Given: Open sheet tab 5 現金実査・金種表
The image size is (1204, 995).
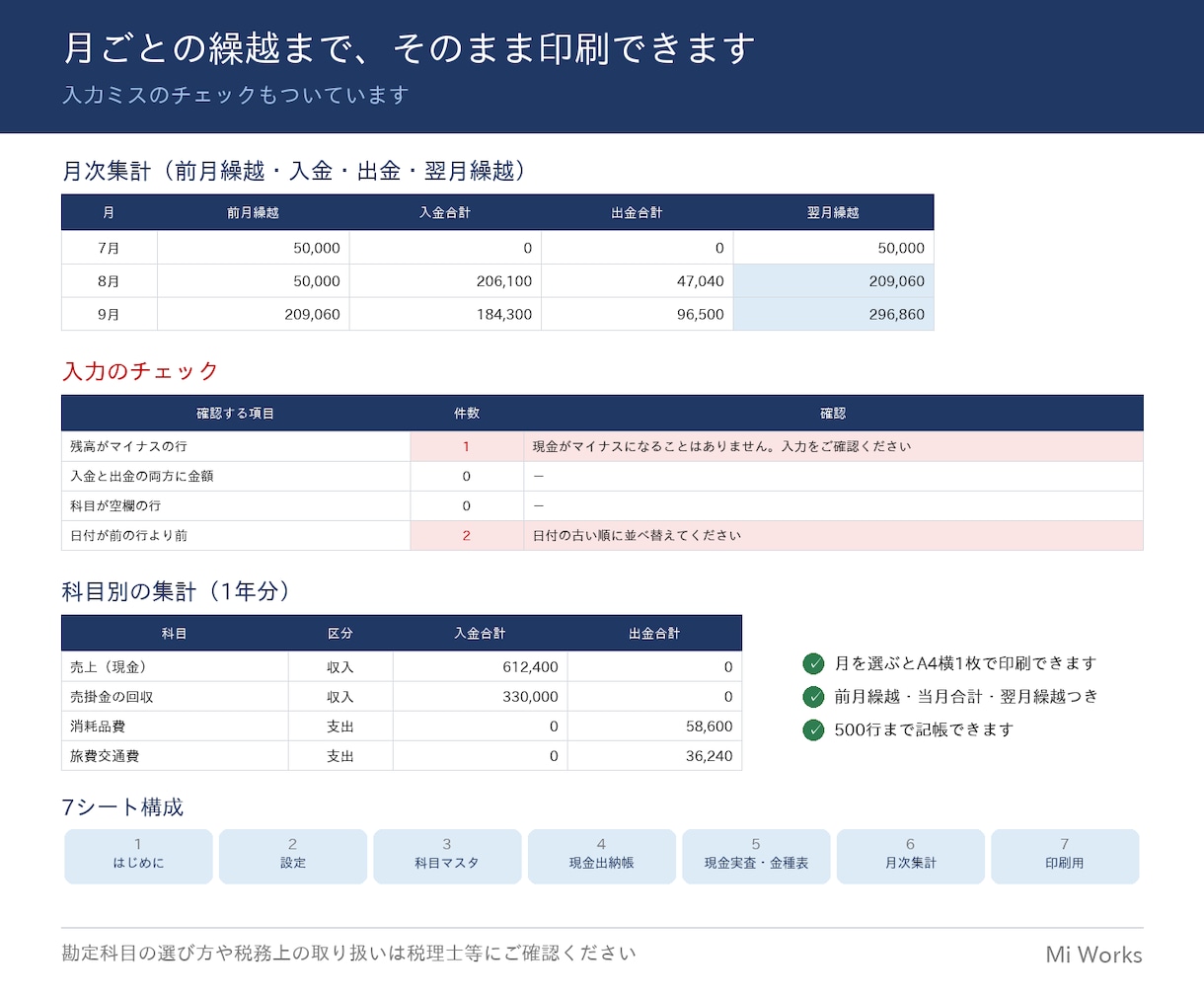Looking at the screenshot, I should [x=756, y=856].
